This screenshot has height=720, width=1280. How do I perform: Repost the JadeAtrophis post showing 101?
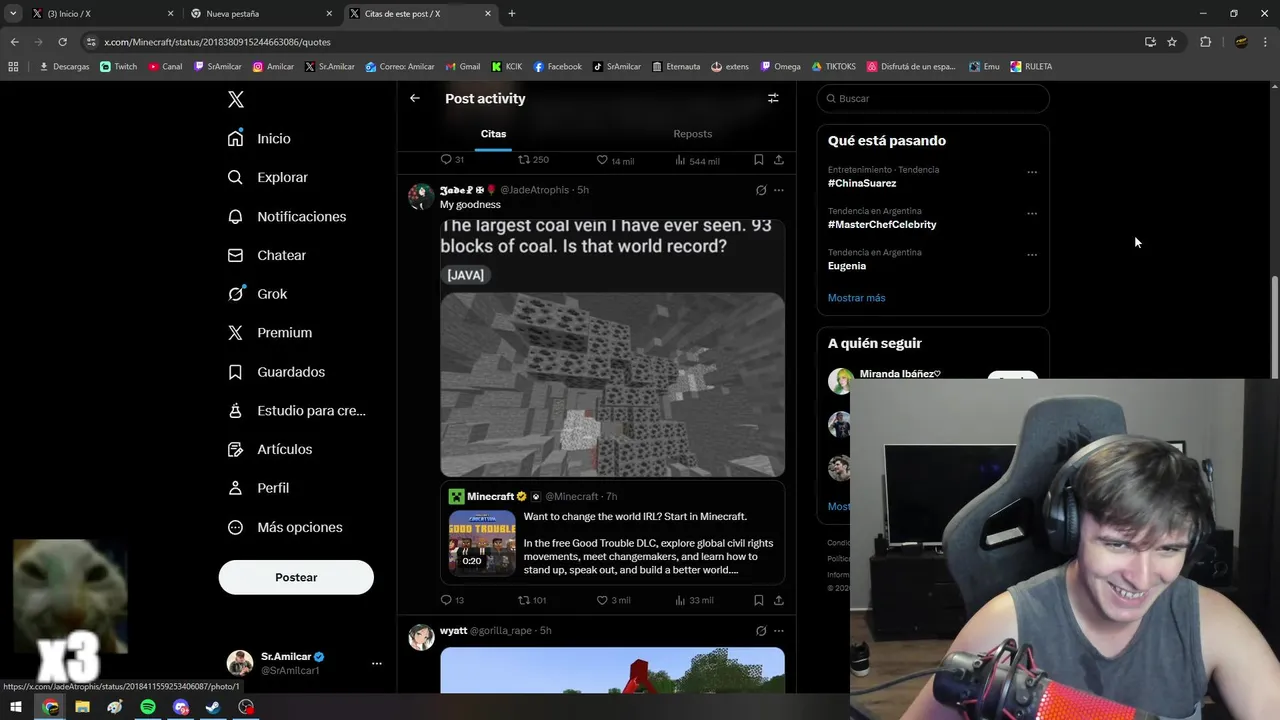click(x=532, y=600)
